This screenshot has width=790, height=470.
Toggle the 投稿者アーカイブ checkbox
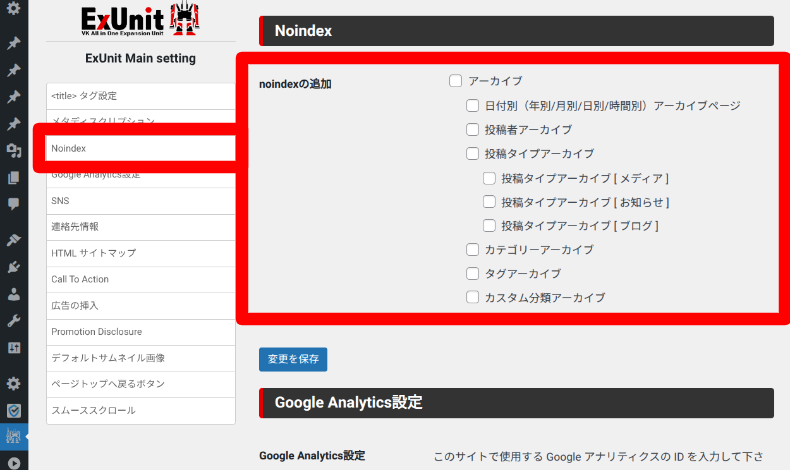click(472, 129)
